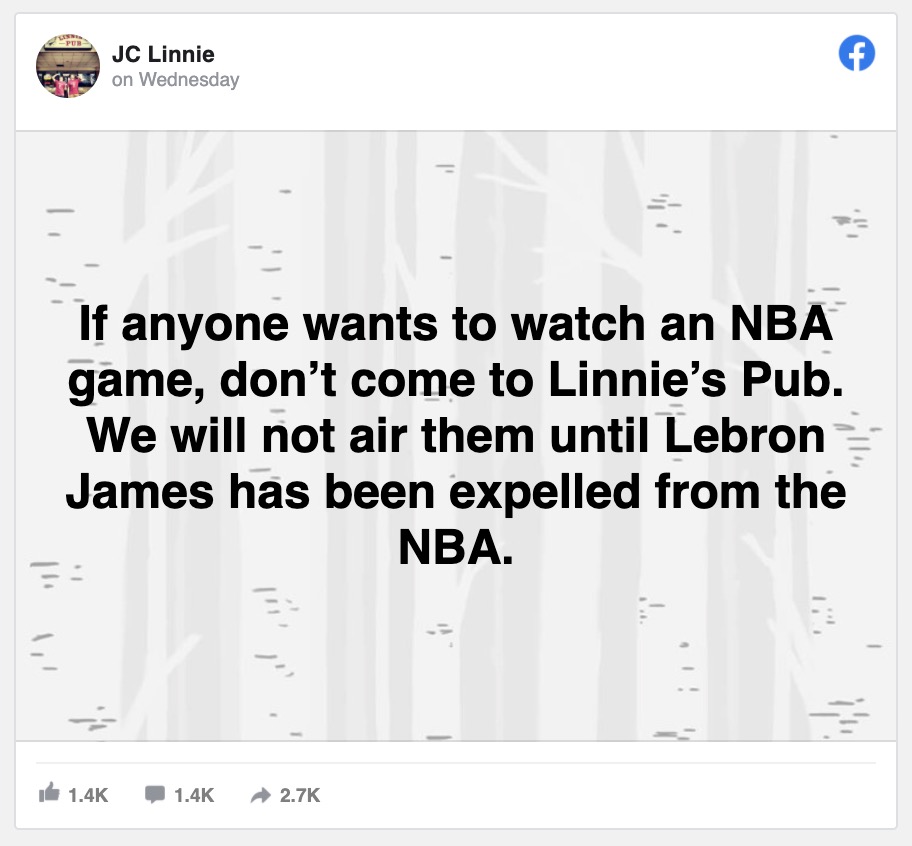Viewport: 912px width, 846px height.
Task: Click the phrase "We will not air them"
Action: pos(310,436)
